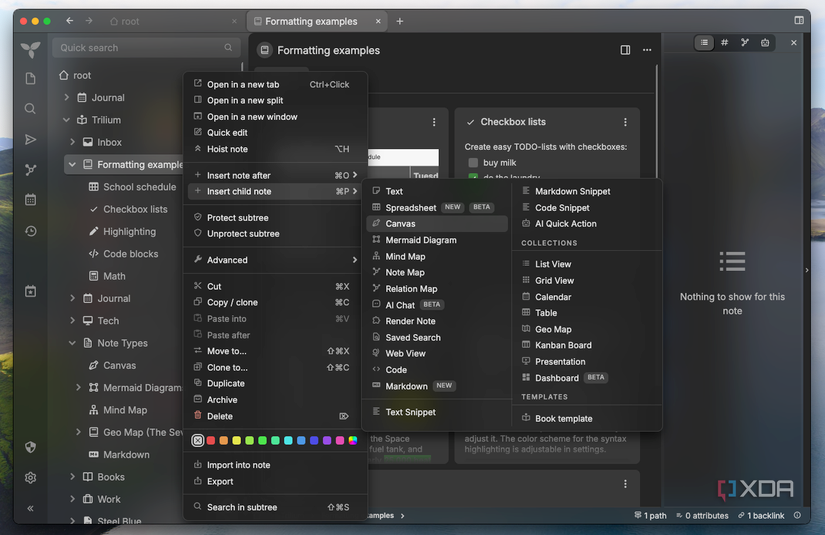Screen dimensions: 825x535
Task: Open the search icon in left launcher
Action: pos(31,109)
